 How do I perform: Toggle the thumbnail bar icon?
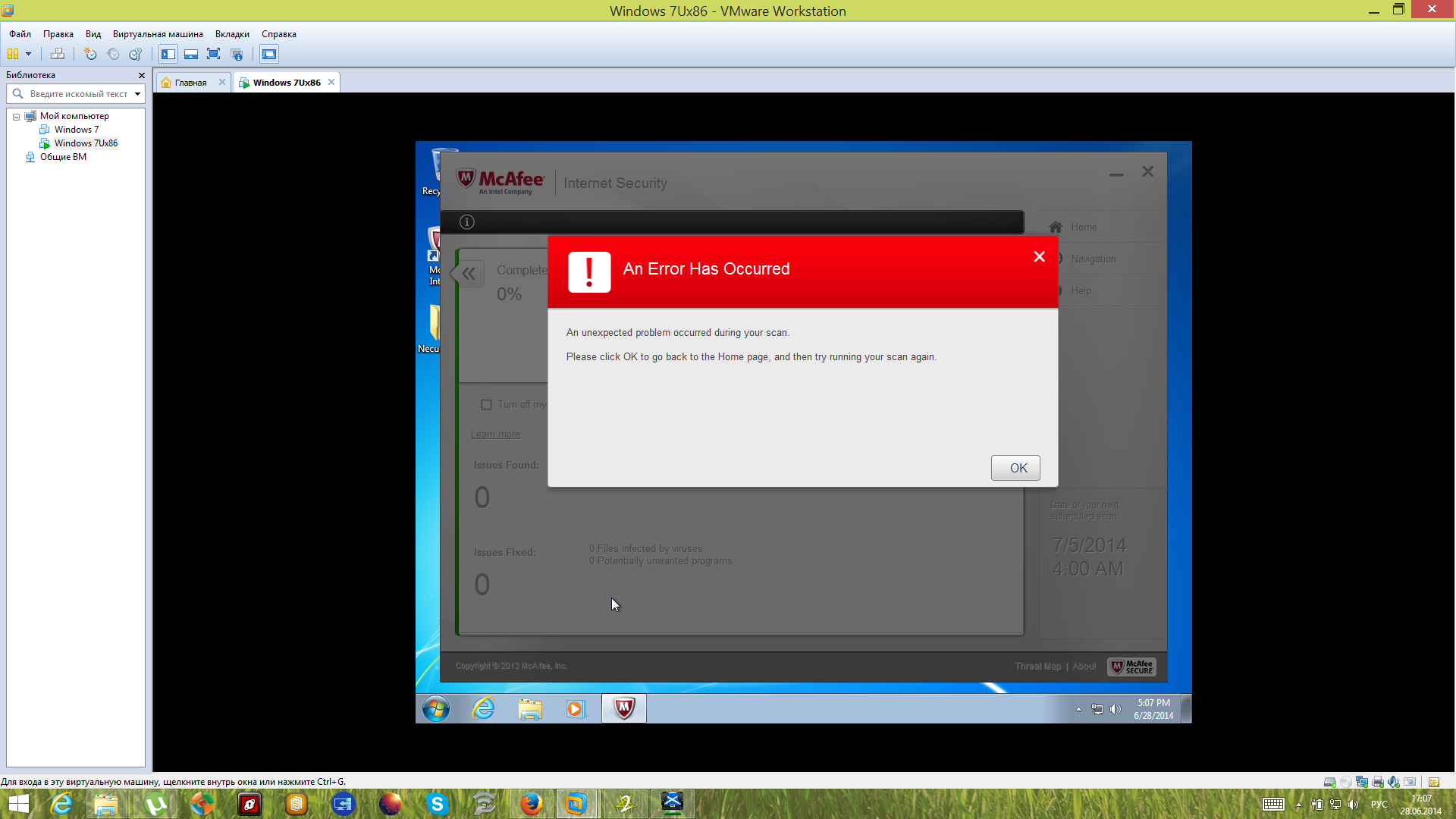(x=191, y=54)
